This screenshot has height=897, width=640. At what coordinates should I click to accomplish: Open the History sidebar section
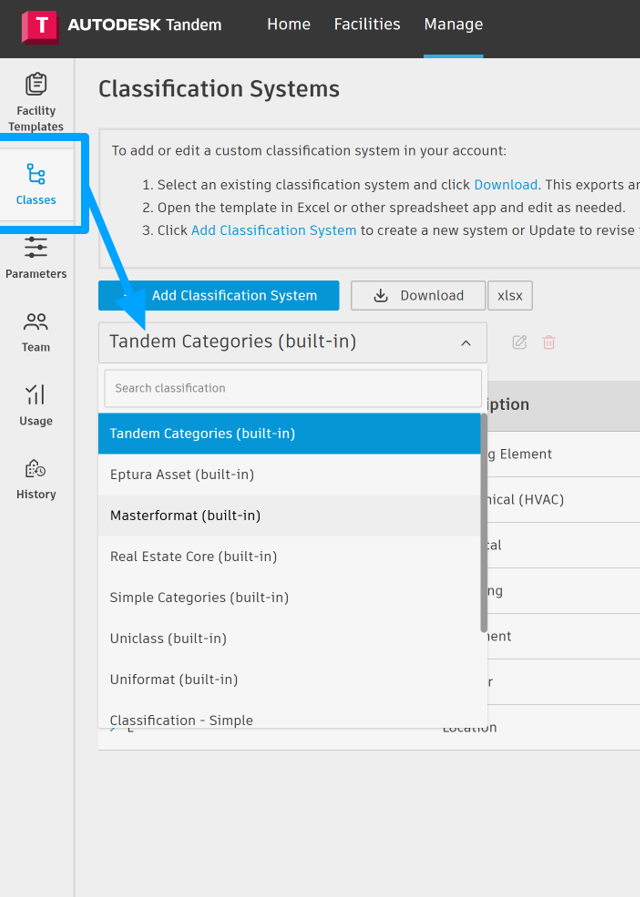click(36, 479)
